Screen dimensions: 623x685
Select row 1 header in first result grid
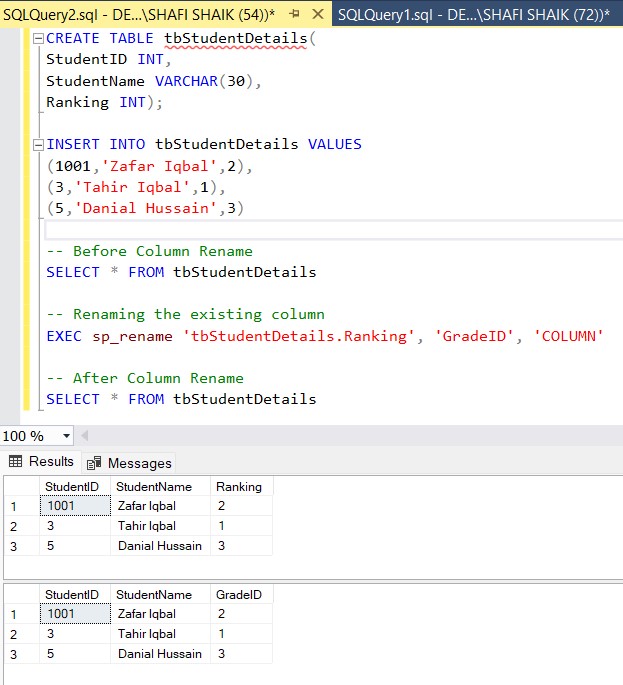(x=22, y=506)
